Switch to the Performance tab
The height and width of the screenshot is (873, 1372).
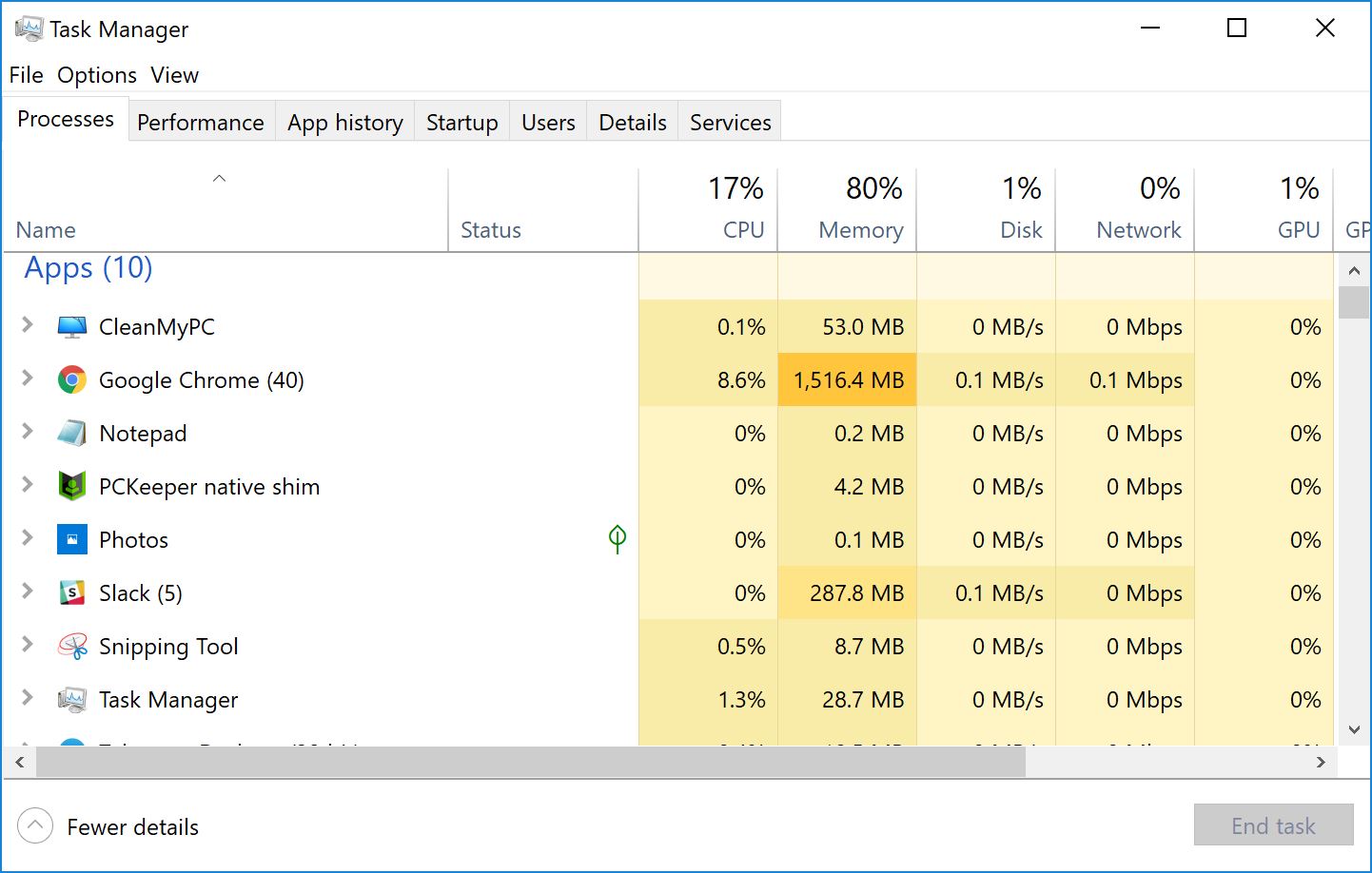201,123
